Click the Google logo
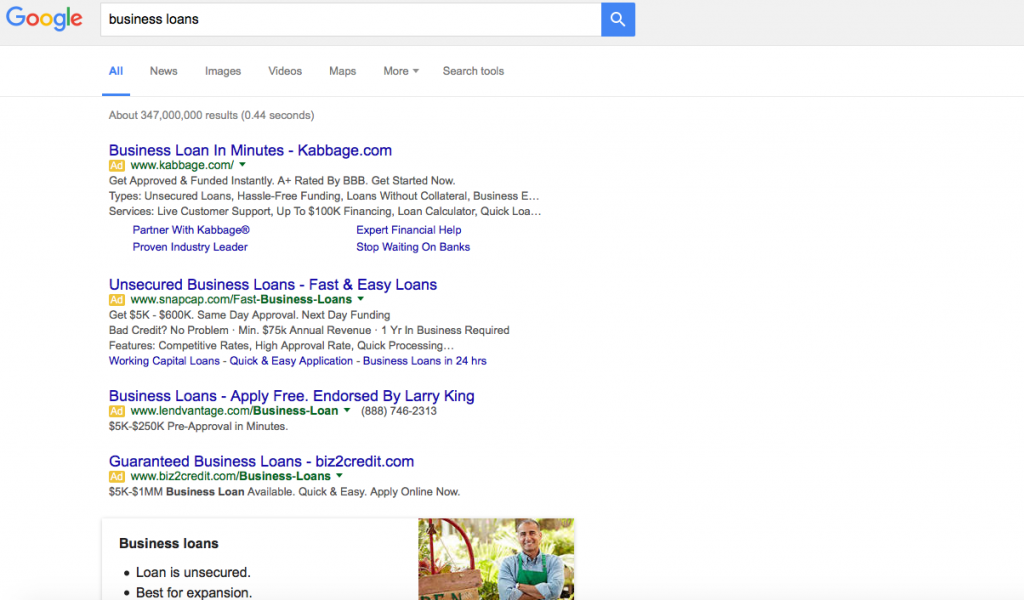This screenshot has width=1024, height=600. [x=44, y=18]
